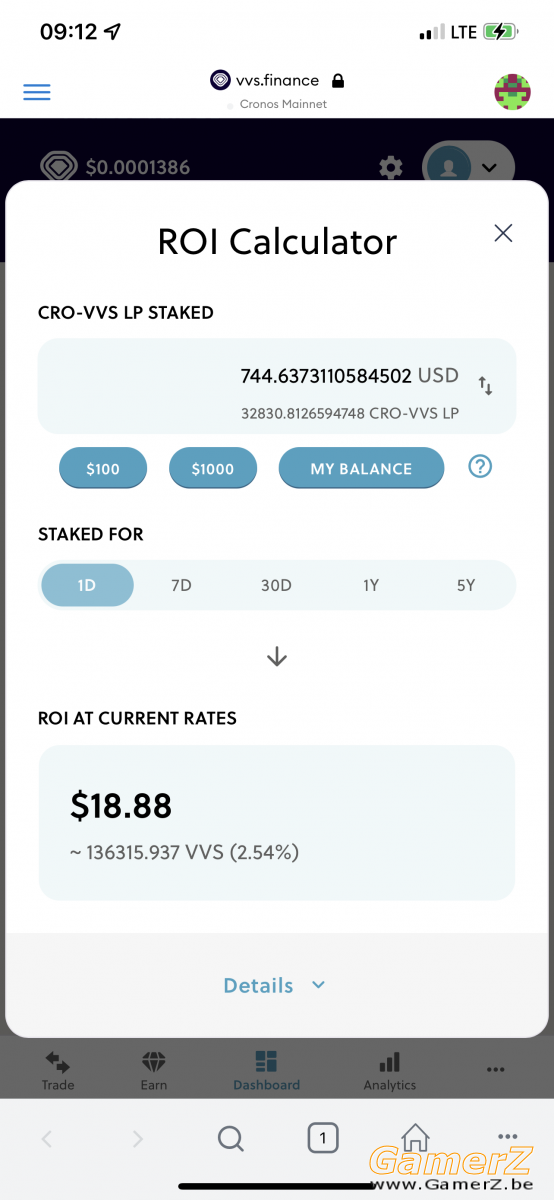Set staked amount to $1000
554x1200 pixels.
tap(213, 468)
